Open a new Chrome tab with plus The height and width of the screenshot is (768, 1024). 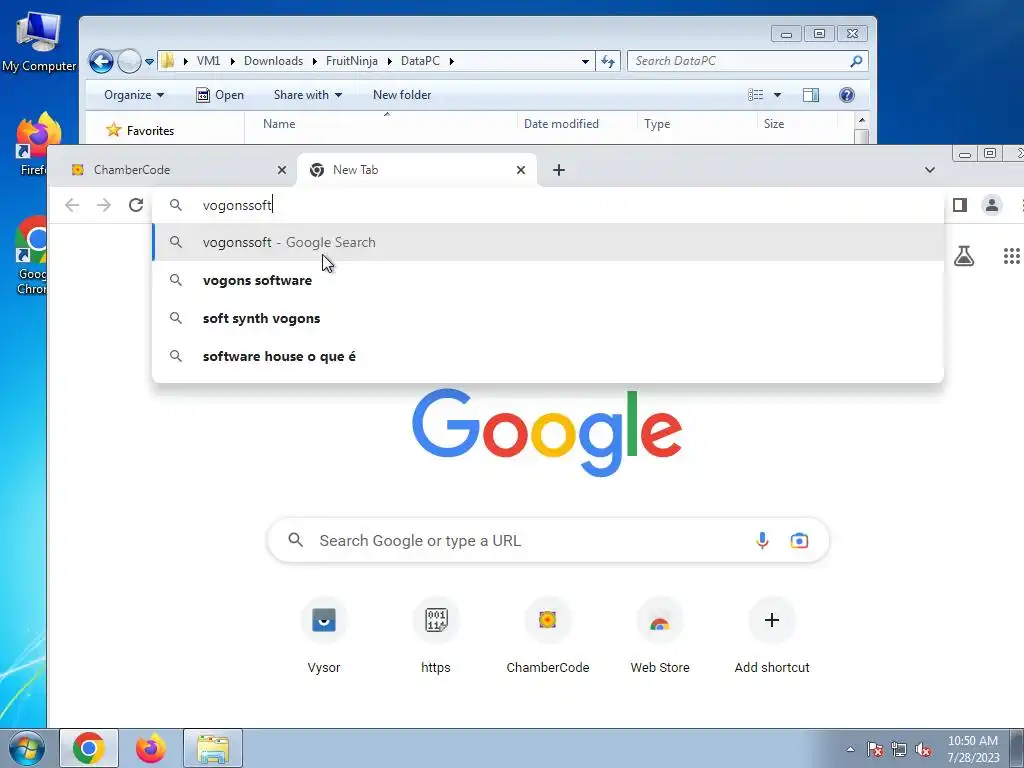coord(559,170)
